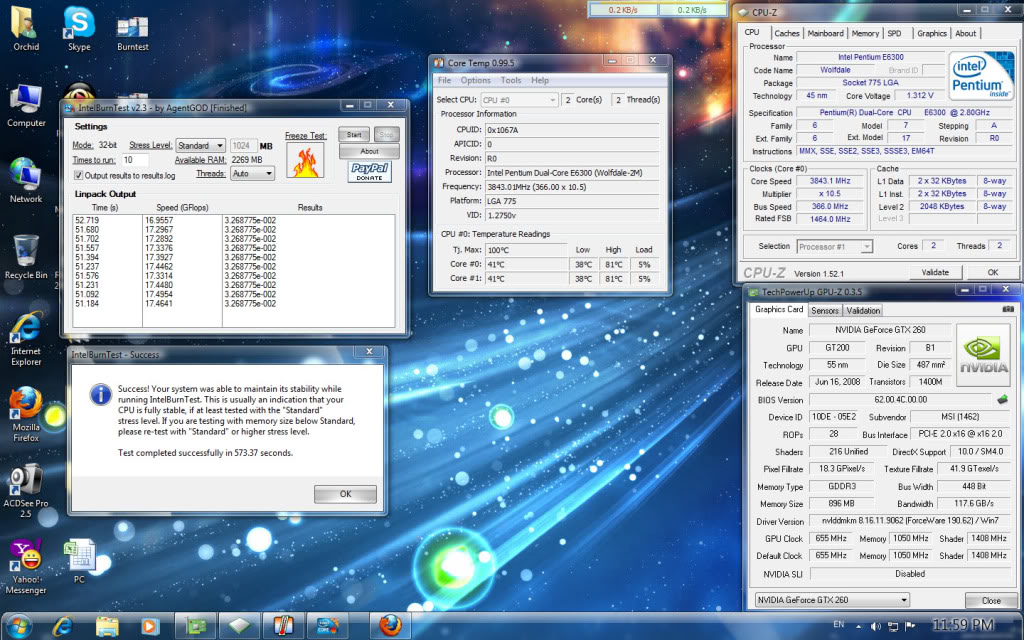
Task: Switch to SPD tab in CPU-Z
Action: pyautogui.click(x=895, y=33)
